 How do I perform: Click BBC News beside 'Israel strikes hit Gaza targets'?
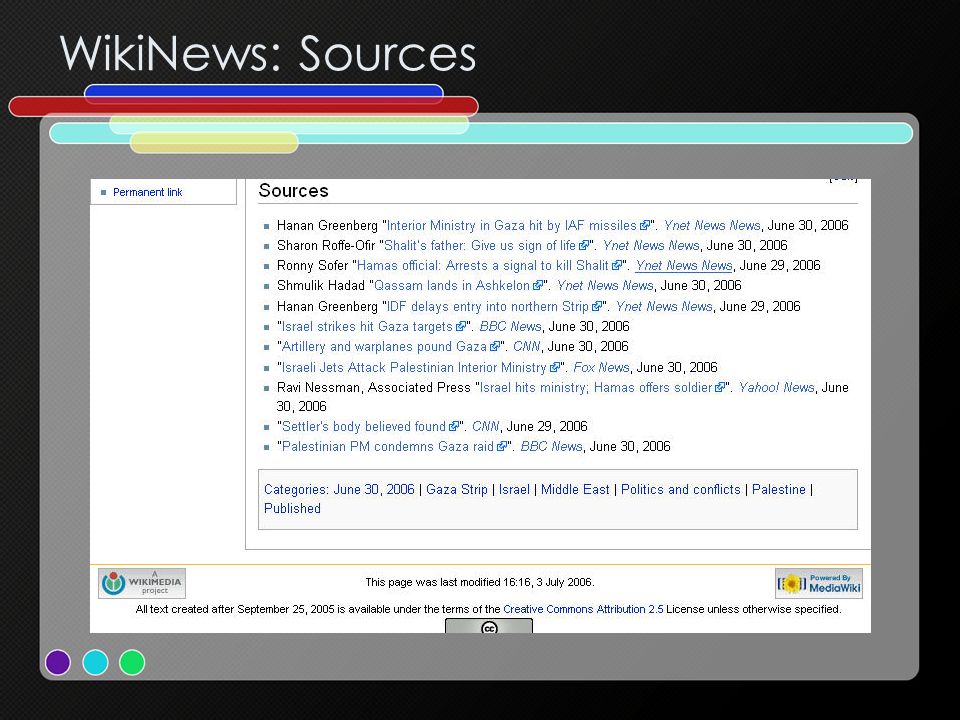point(511,326)
